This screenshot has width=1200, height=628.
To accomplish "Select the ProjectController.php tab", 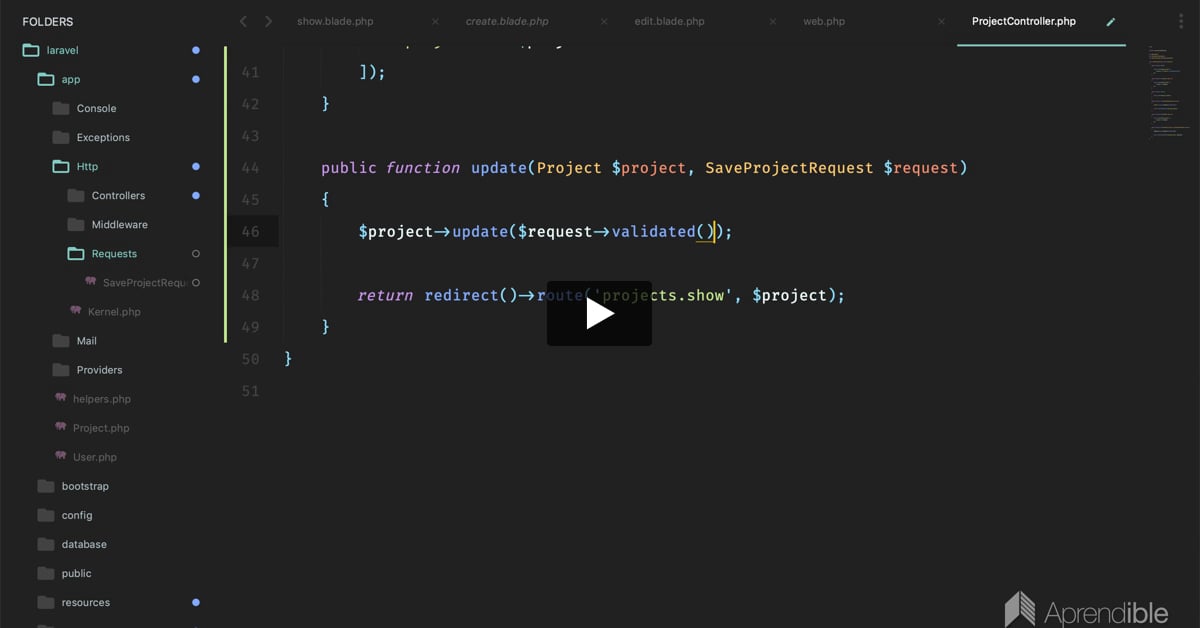I will [x=1024, y=21].
